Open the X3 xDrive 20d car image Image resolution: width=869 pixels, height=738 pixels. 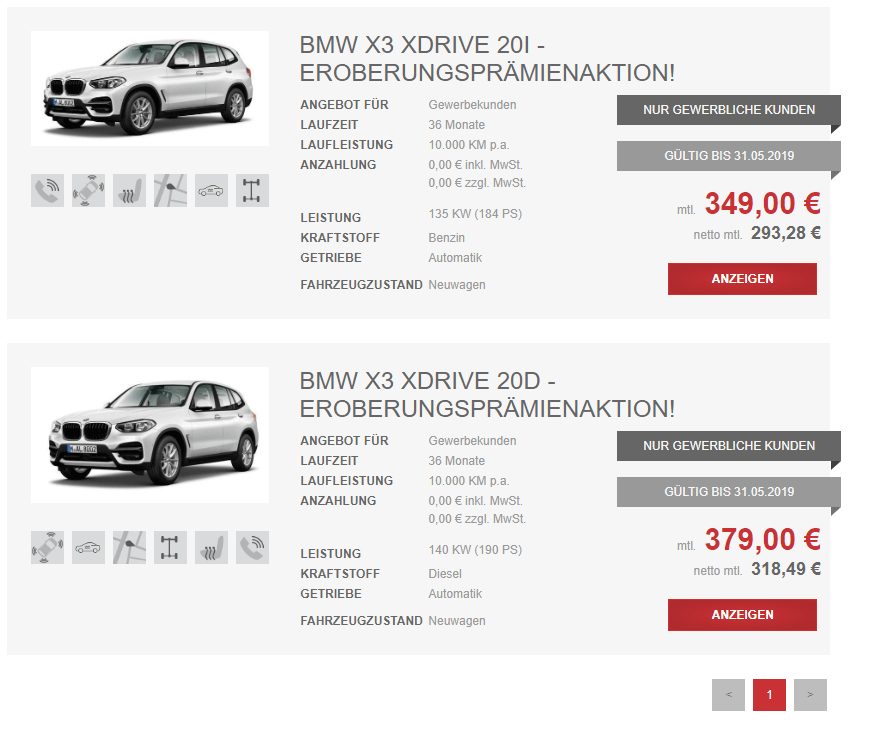point(150,435)
